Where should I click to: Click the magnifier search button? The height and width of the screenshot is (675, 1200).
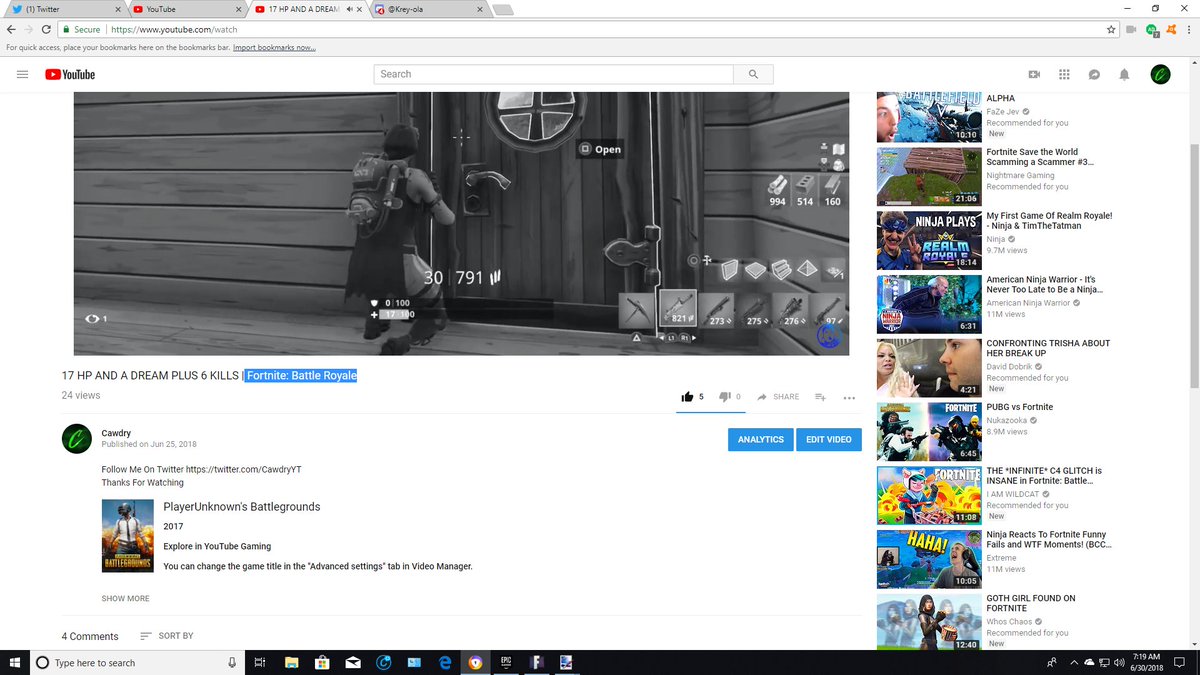point(753,74)
